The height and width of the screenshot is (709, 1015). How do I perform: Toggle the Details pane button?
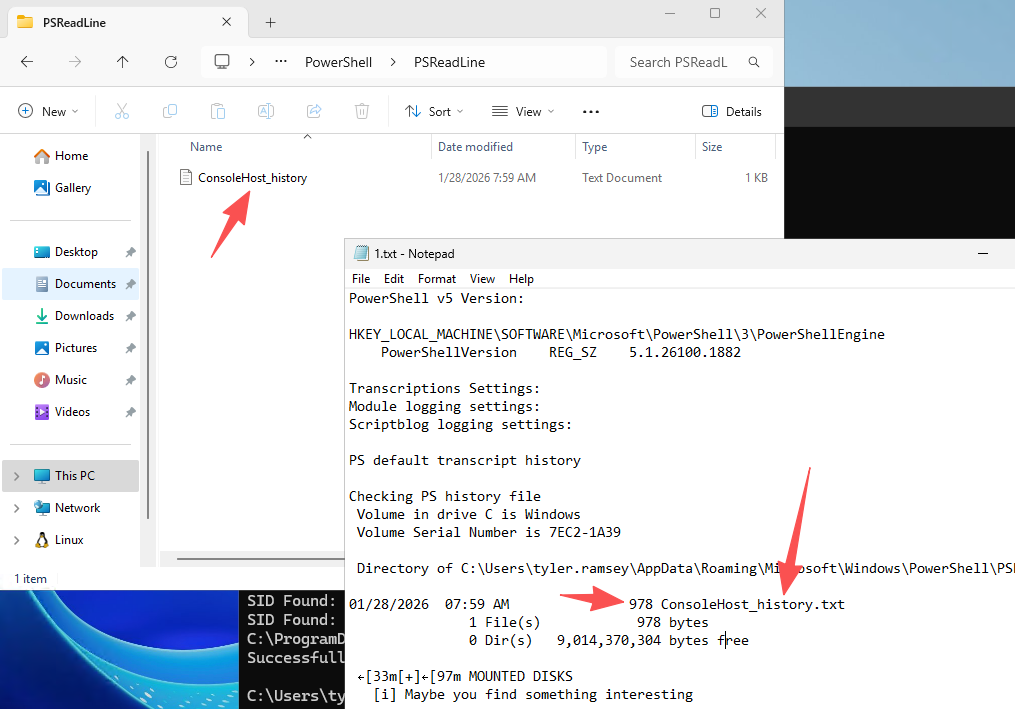coord(732,112)
